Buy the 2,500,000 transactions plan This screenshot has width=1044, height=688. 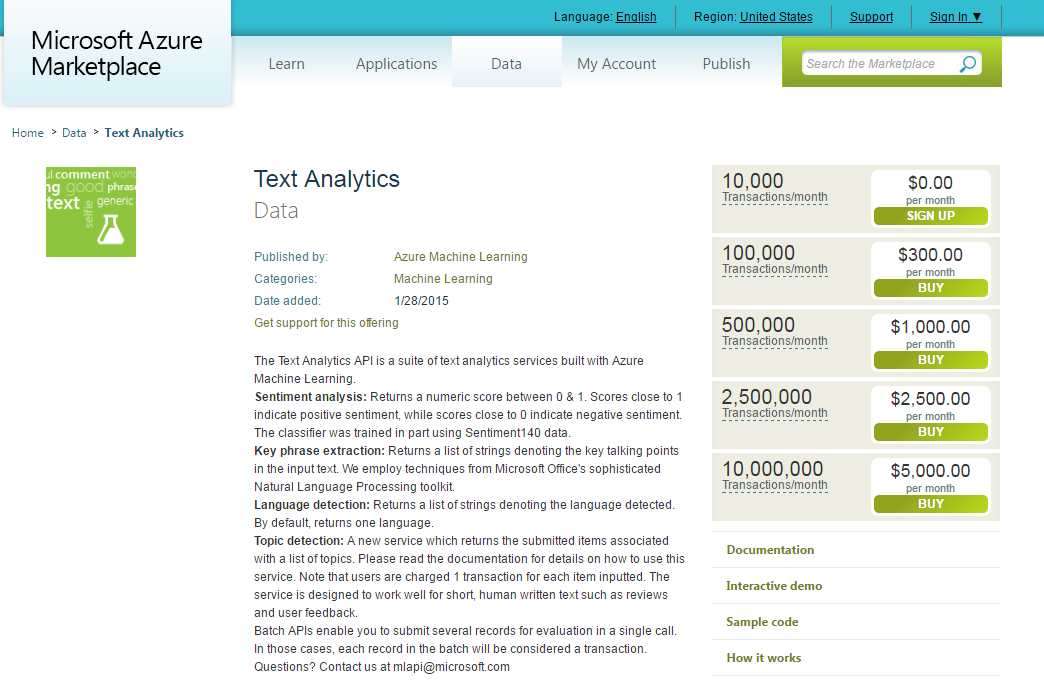pos(930,431)
